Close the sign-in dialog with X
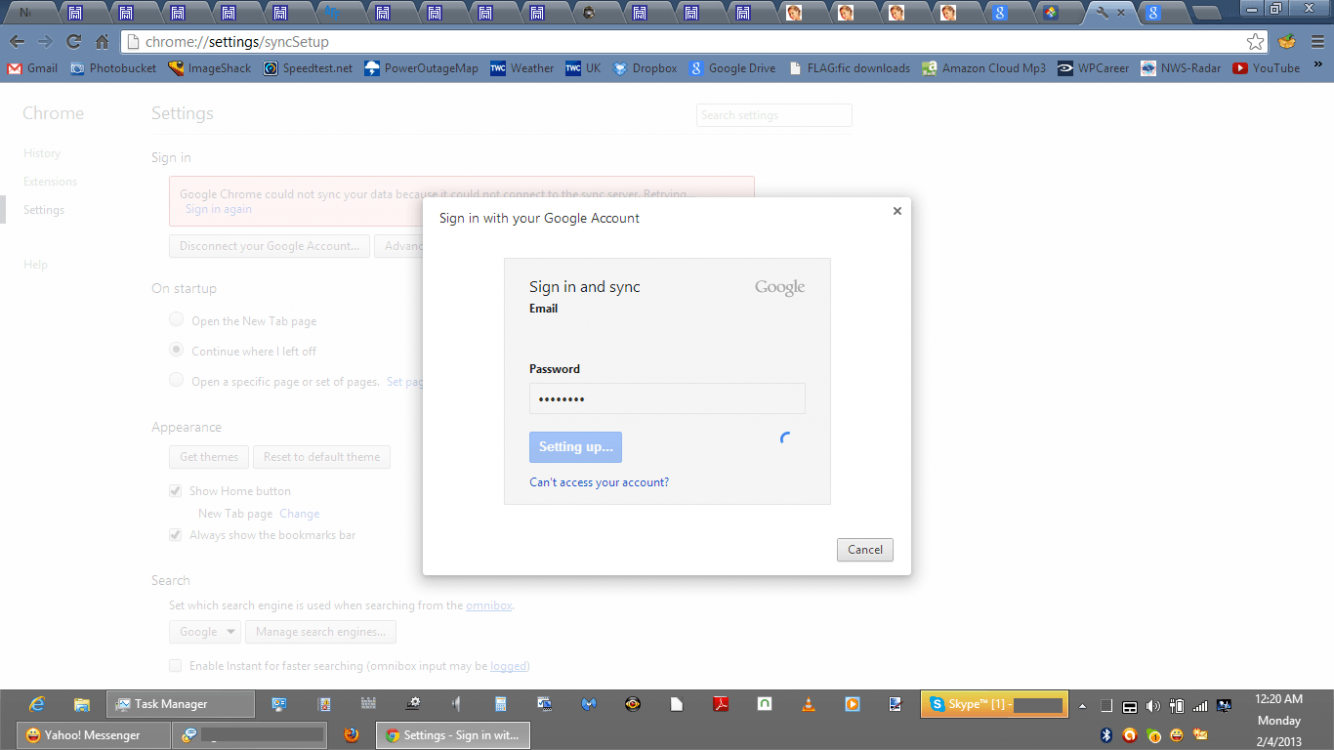 pos(897,211)
